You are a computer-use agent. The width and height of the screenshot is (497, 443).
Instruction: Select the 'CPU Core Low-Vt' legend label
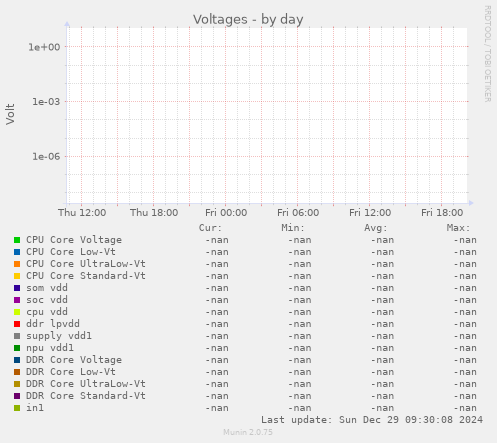pos(71,252)
